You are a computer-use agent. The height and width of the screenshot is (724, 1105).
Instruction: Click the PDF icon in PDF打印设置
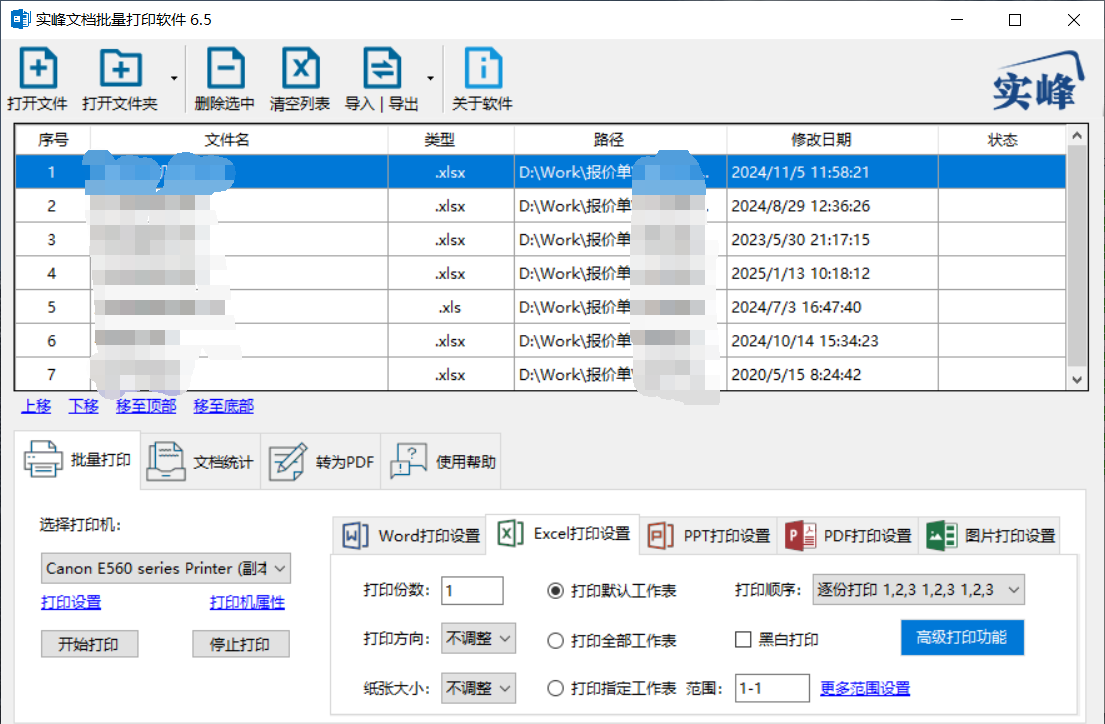800,536
